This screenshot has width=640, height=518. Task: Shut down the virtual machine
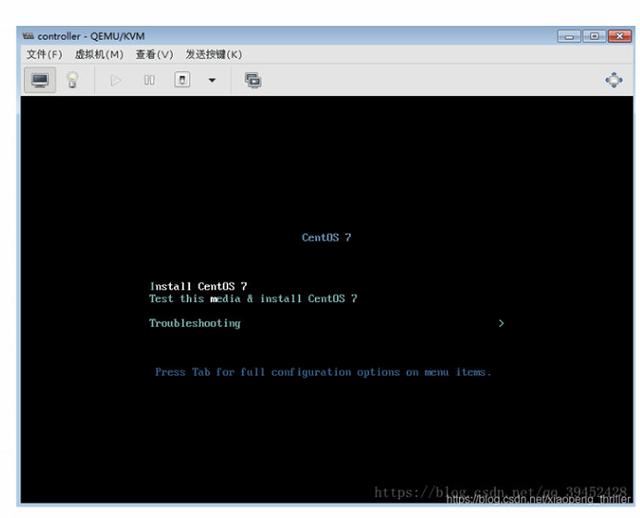click(182, 80)
